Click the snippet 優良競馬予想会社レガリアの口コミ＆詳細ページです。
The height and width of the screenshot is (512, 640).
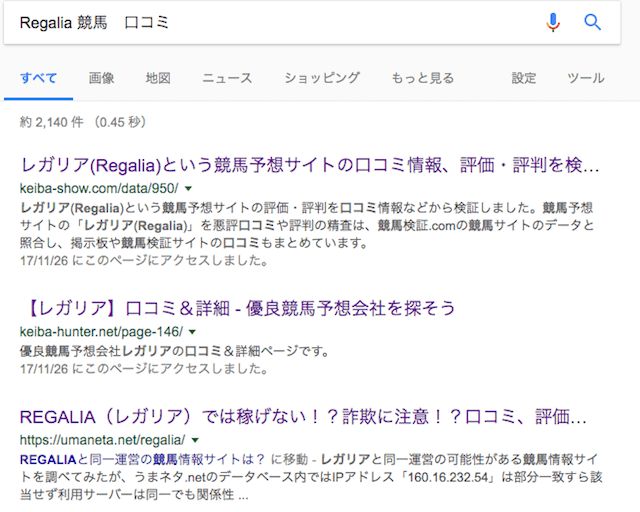coord(175,351)
